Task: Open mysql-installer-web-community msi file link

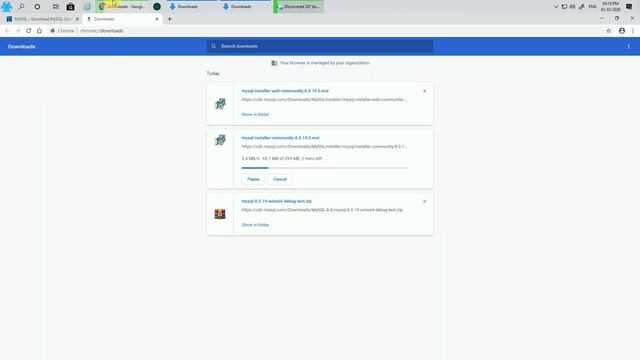Action: tap(285, 91)
